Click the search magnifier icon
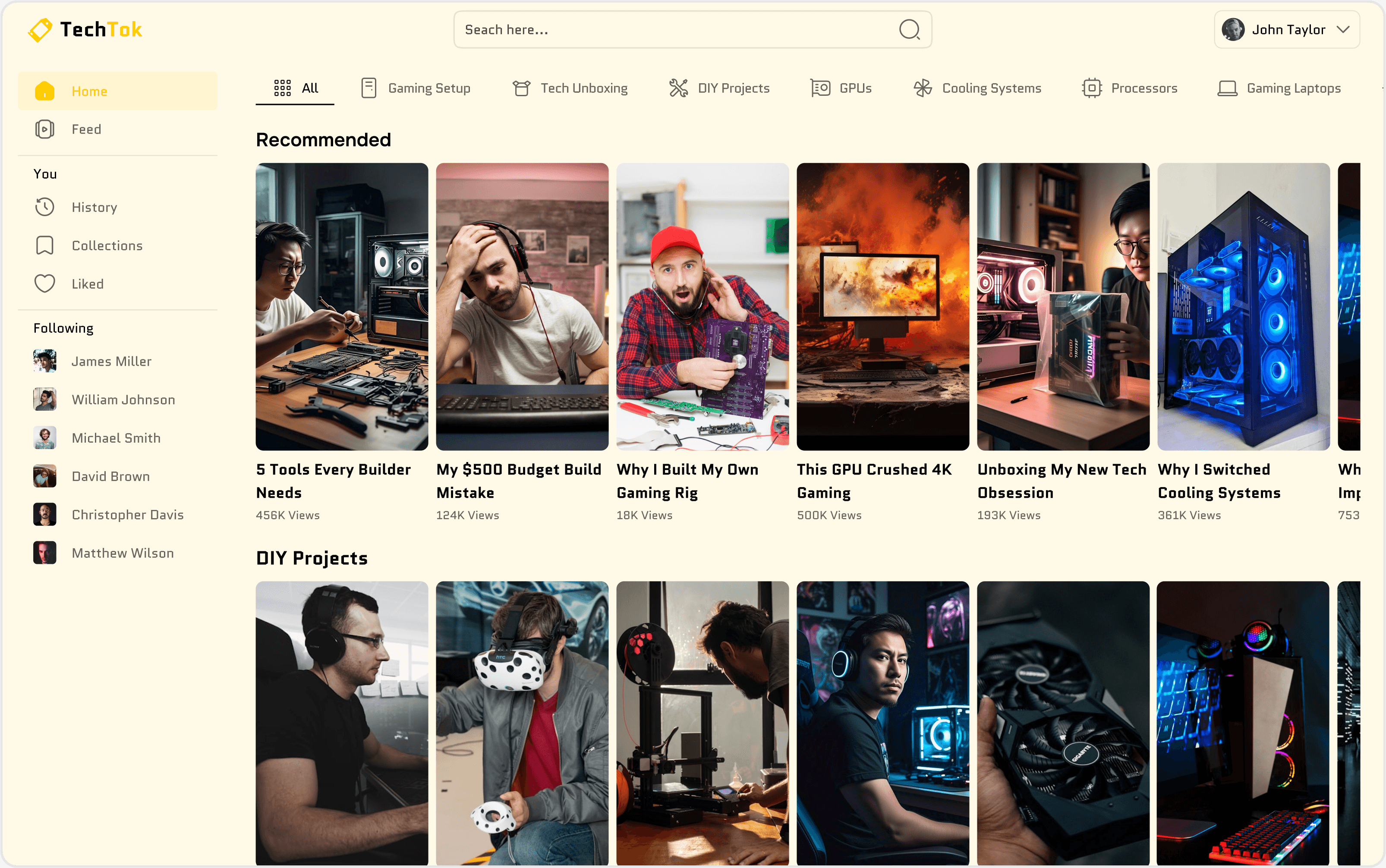The width and height of the screenshot is (1386, 868). point(909,29)
